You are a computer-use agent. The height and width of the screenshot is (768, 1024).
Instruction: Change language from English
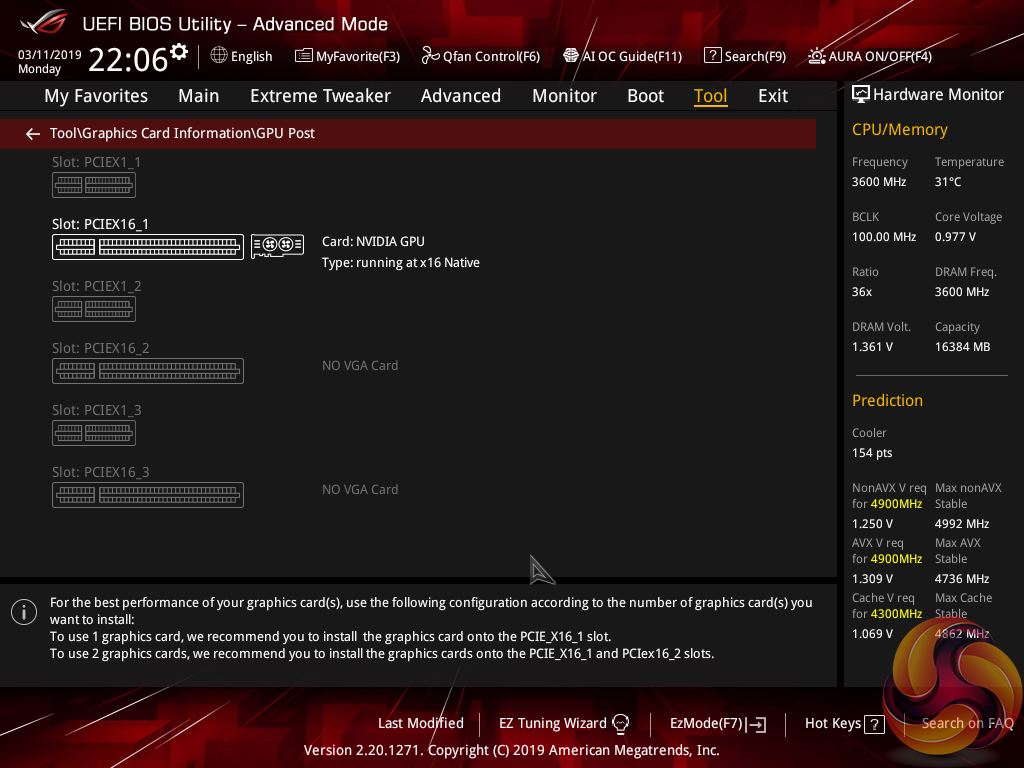click(251, 56)
